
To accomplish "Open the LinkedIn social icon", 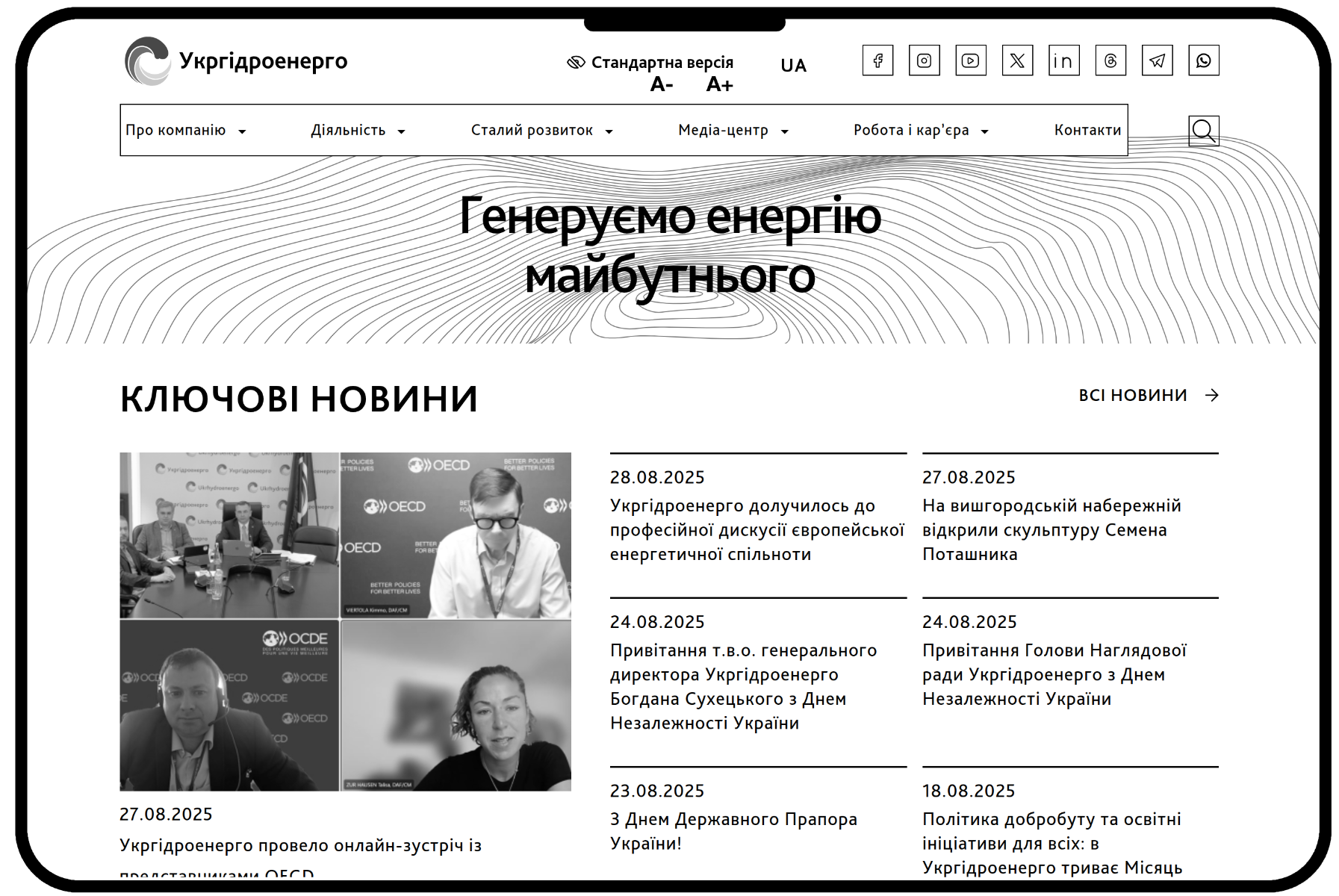I will pyautogui.click(x=1063, y=60).
